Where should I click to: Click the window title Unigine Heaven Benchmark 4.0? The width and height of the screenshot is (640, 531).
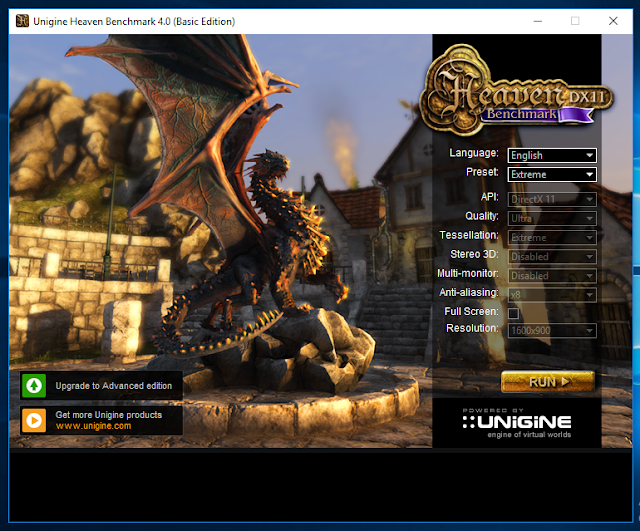point(134,21)
